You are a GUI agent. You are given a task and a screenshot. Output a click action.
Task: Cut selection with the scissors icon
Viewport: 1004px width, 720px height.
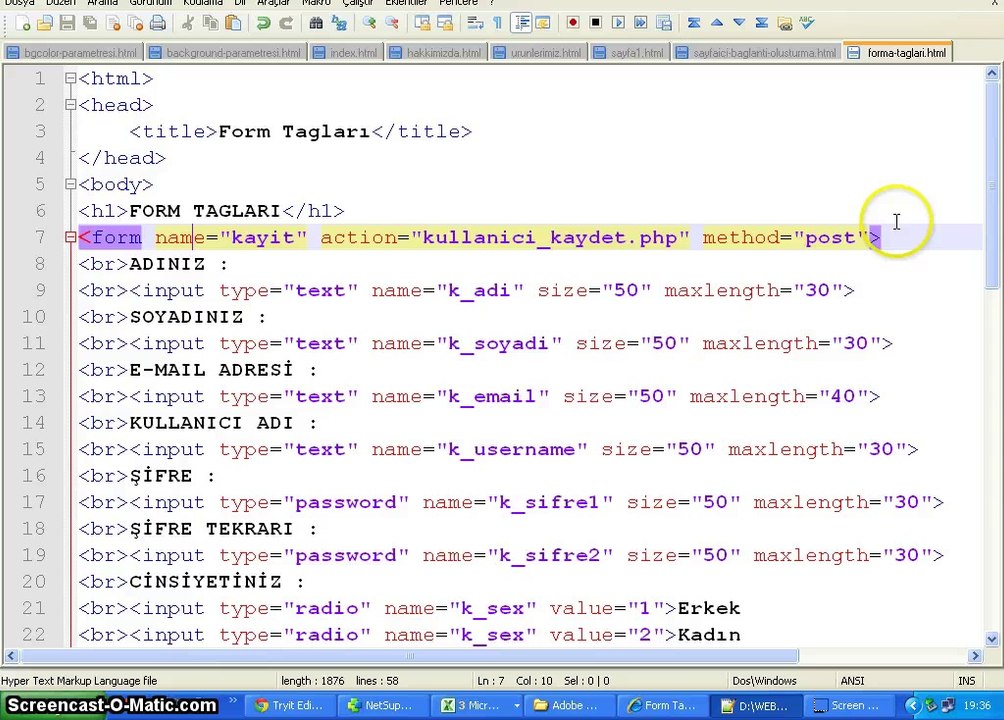click(188, 24)
